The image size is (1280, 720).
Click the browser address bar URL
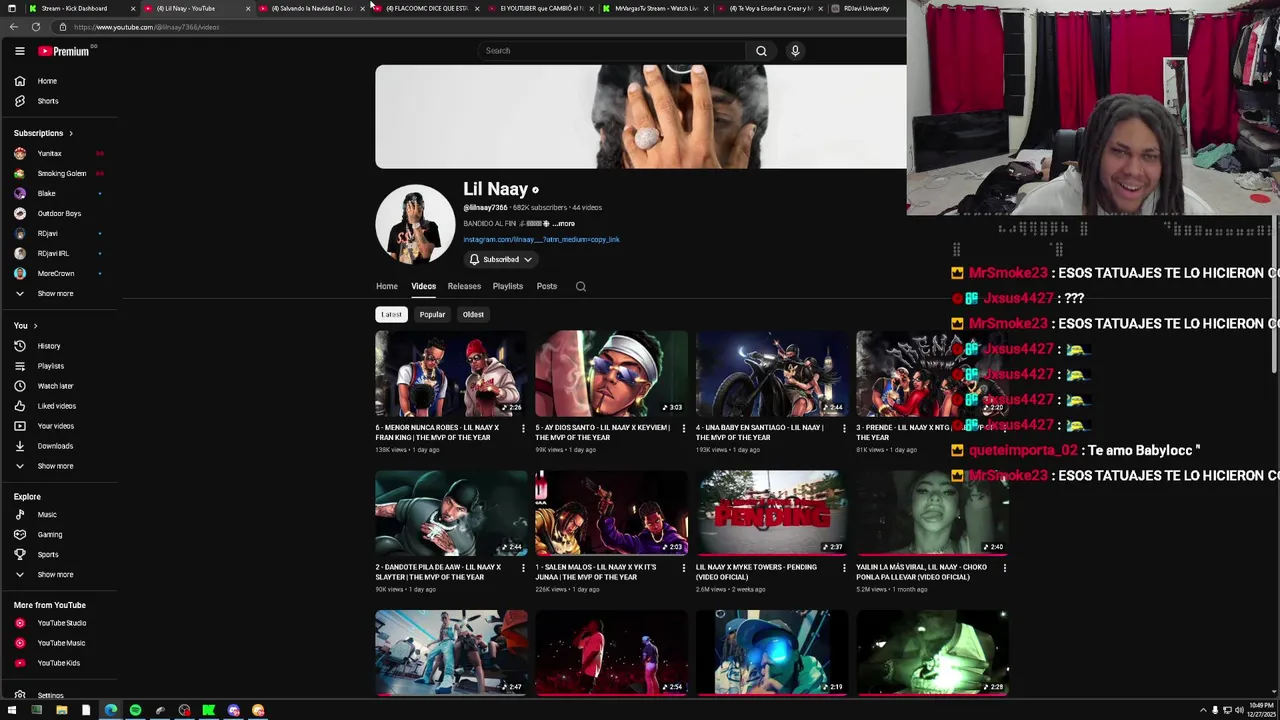[x=146, y=27]
